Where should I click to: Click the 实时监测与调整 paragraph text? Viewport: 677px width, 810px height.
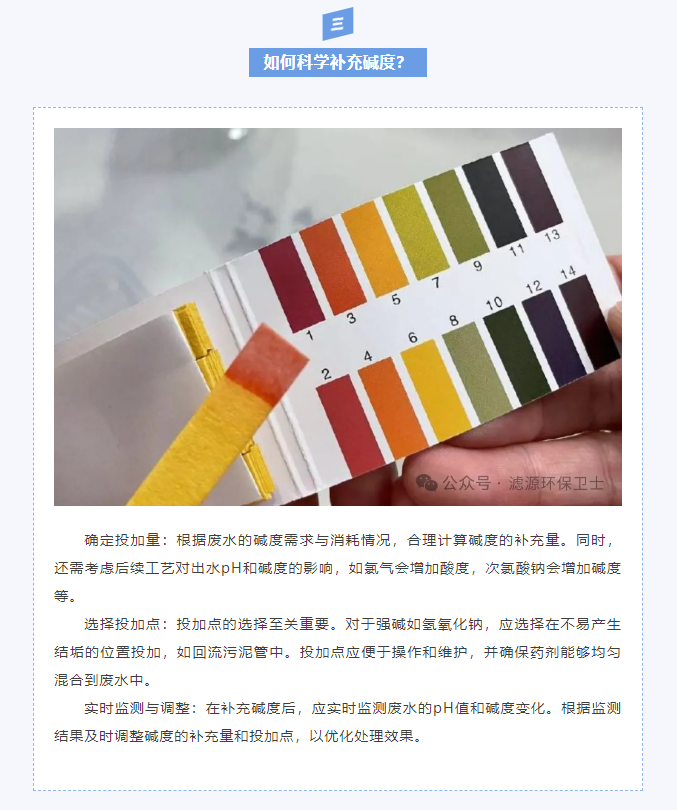click(338, 722)
